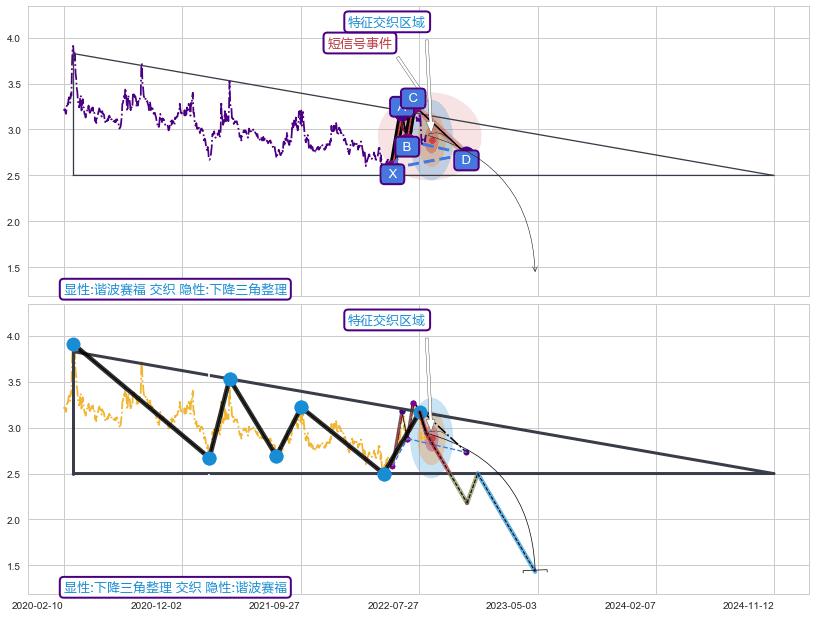Click the 2022-07-27 date axis label
This screenshot has width=816, height=617.
click(x=393, y=605)
